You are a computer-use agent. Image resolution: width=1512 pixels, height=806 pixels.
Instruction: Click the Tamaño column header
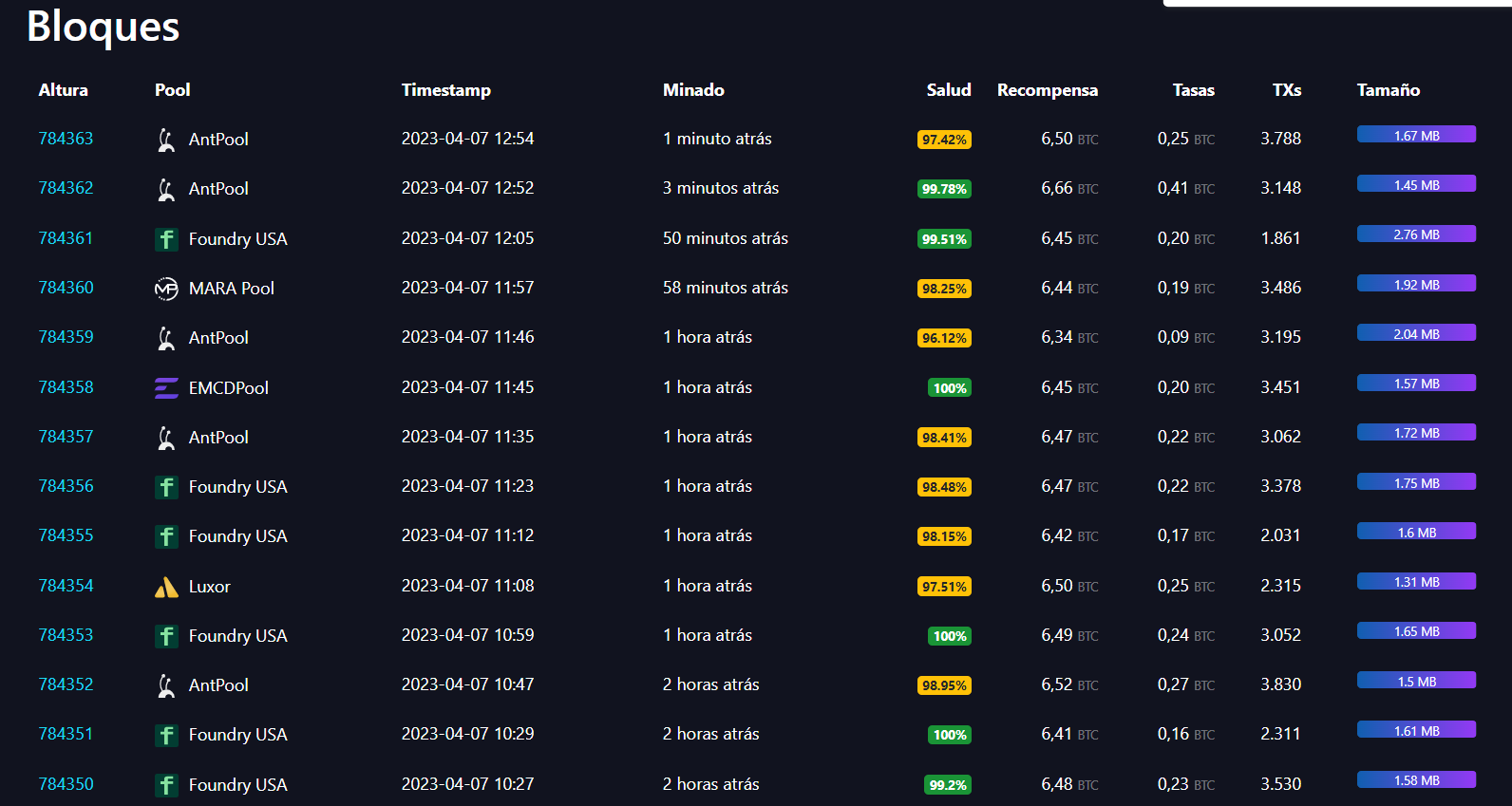(1388, 90)
